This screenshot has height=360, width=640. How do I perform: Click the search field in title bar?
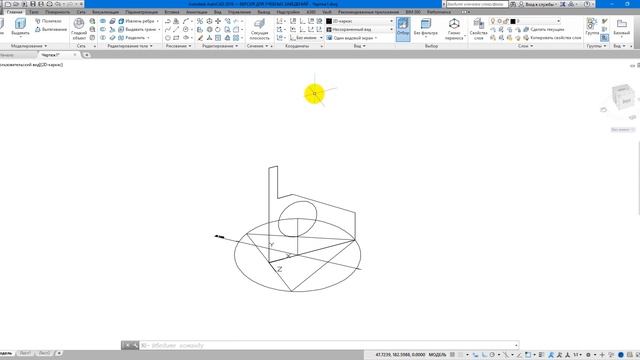pos(477,4)
